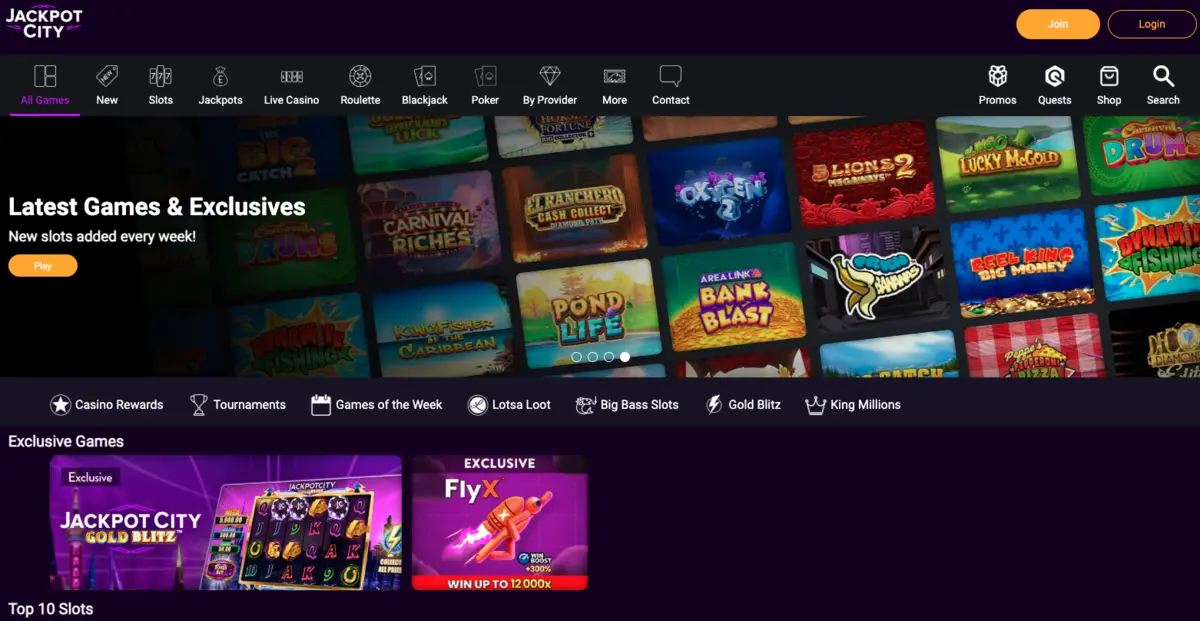The image size is (1200, 621).
Task: Click the Pond Life game tile
Action: (x=588, y=312)
